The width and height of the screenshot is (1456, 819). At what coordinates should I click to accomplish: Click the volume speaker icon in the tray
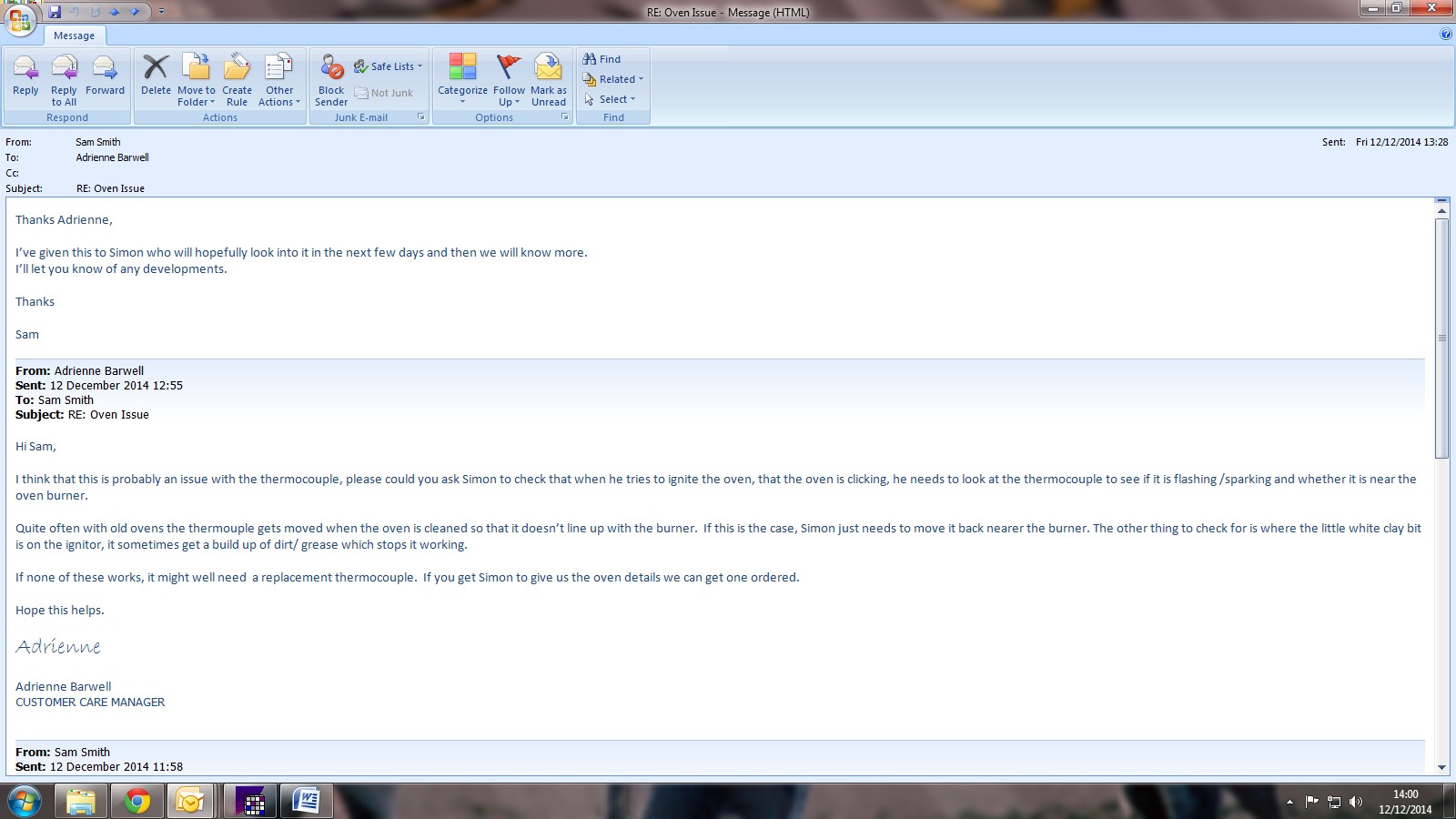1356,802
